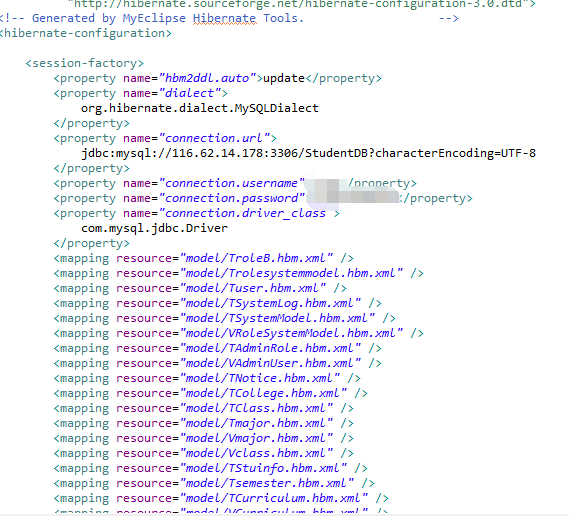Click model/TSystemLog.hbm.xml mapping resource

[x=270, y=303]
